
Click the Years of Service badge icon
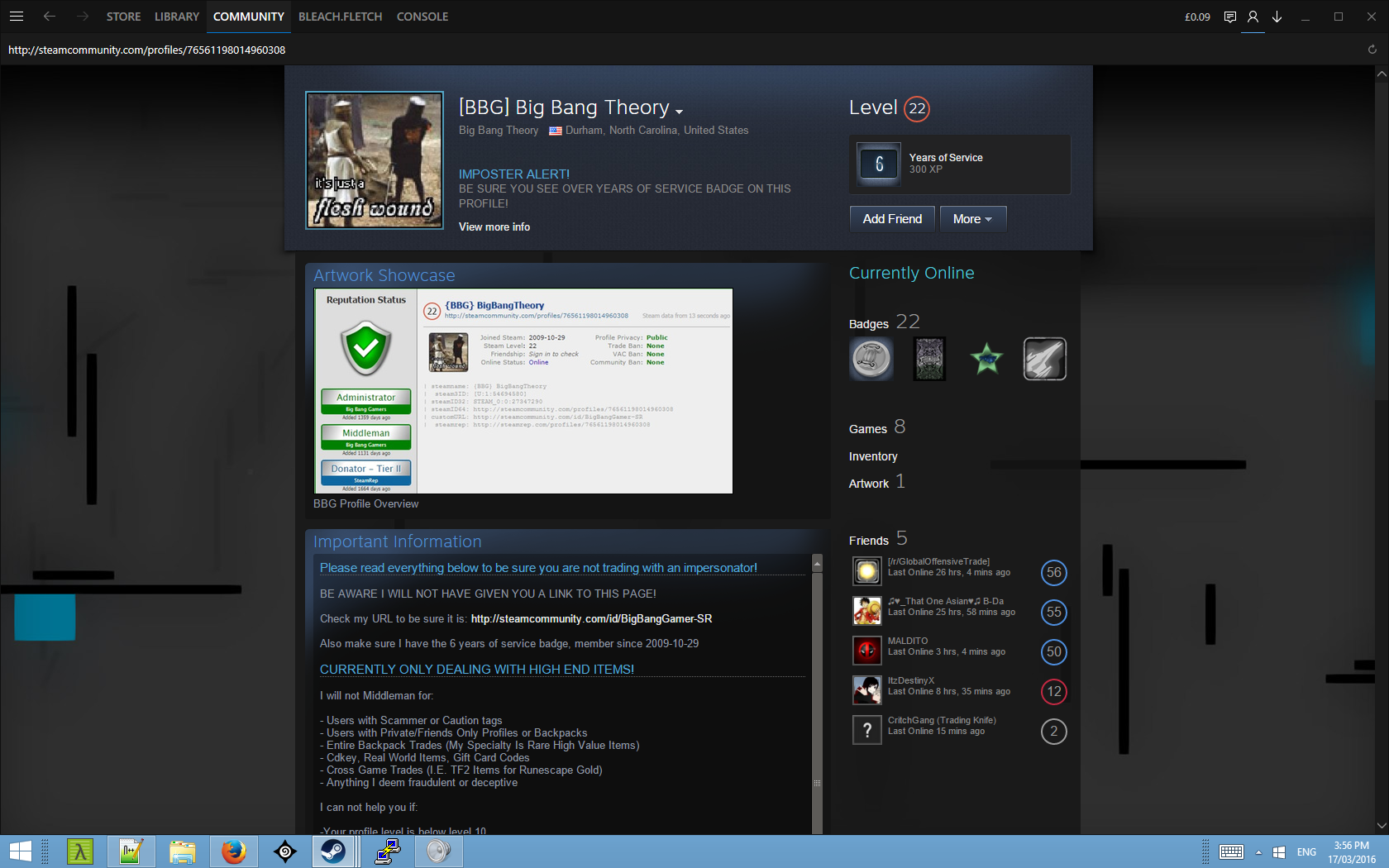(879, 164)
